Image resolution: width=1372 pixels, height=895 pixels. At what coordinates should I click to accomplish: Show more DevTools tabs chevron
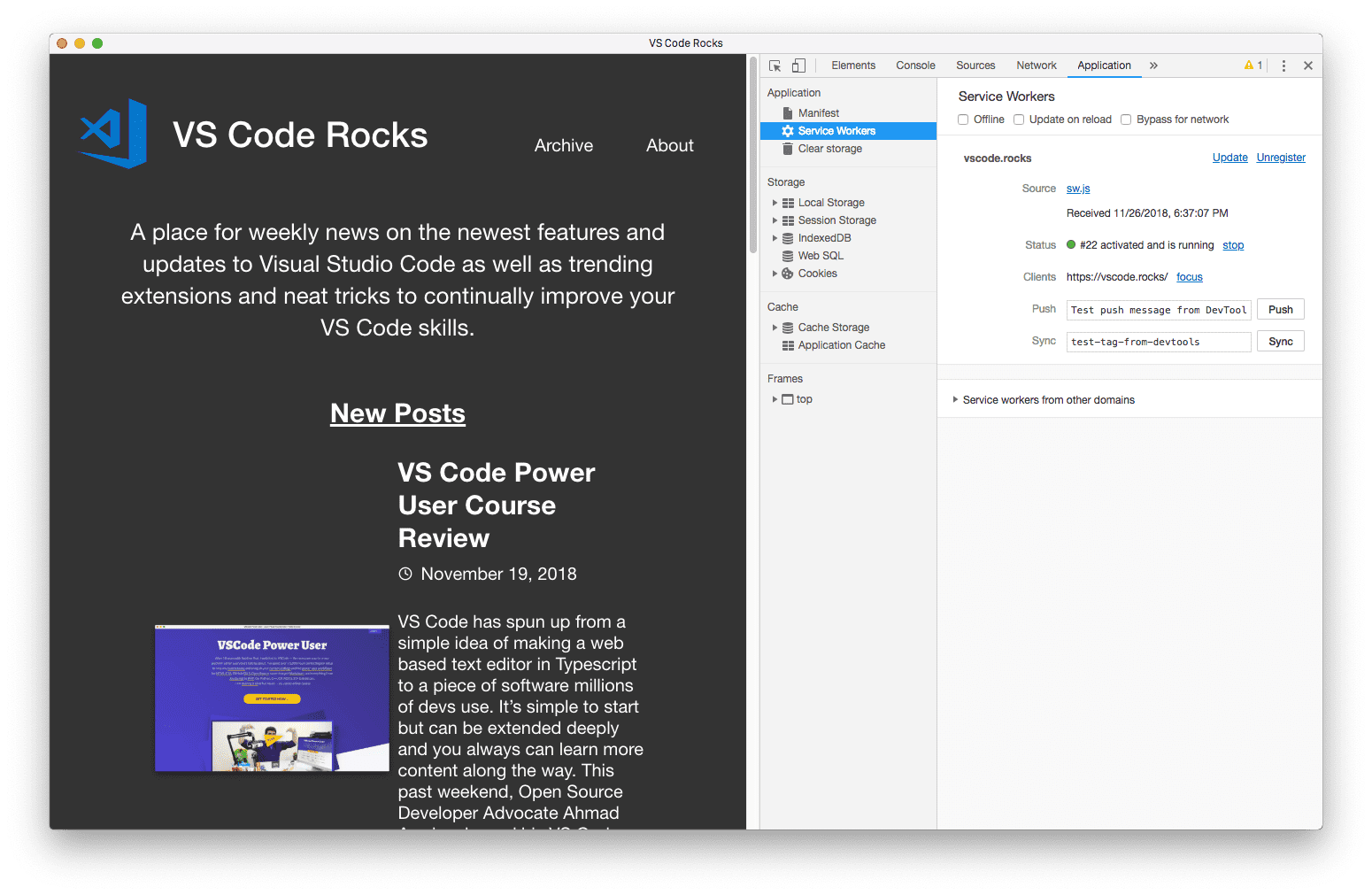(x=1153, y=66)
